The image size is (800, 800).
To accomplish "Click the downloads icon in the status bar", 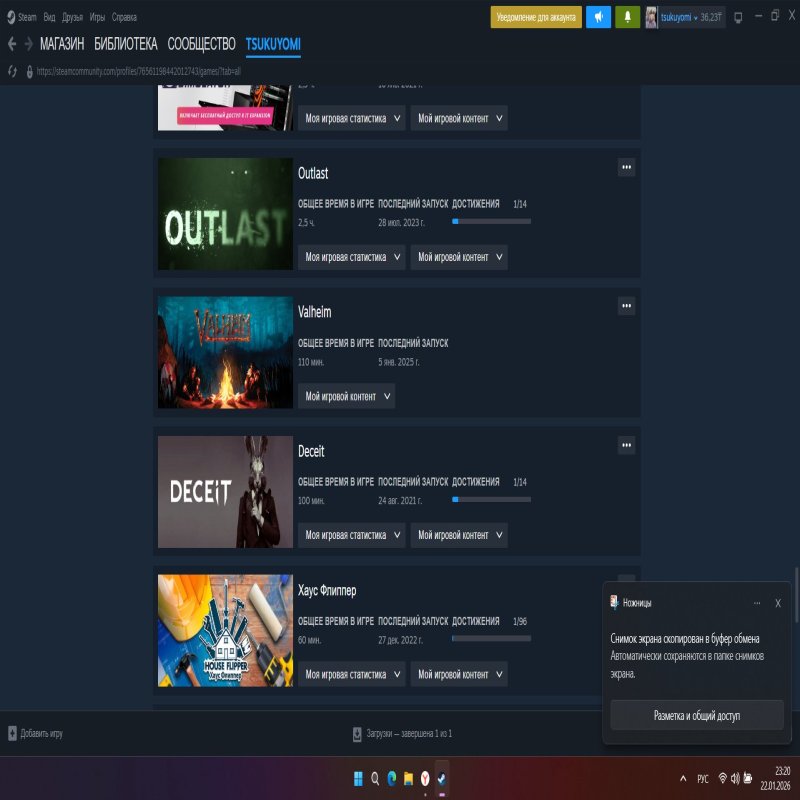I will (357, 733).
